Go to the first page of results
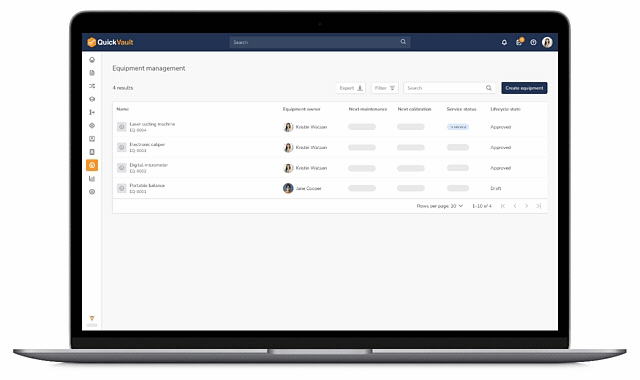Image resolution: width=640 pixels, height=380 pixels. coord(503,206)
